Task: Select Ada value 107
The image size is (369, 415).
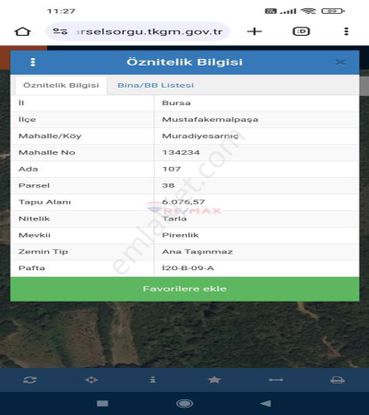Action: pyautogui.click(x=171, y=169)
